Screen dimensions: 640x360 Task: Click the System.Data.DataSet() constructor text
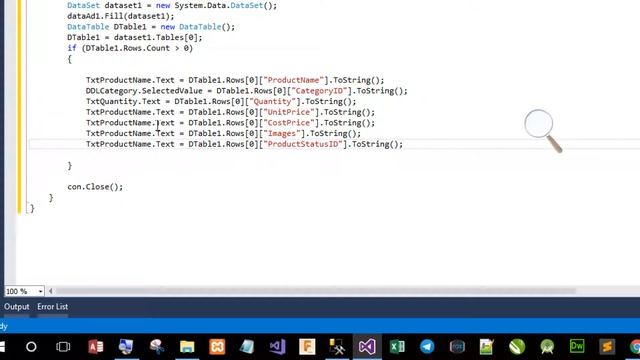(226, 6)
